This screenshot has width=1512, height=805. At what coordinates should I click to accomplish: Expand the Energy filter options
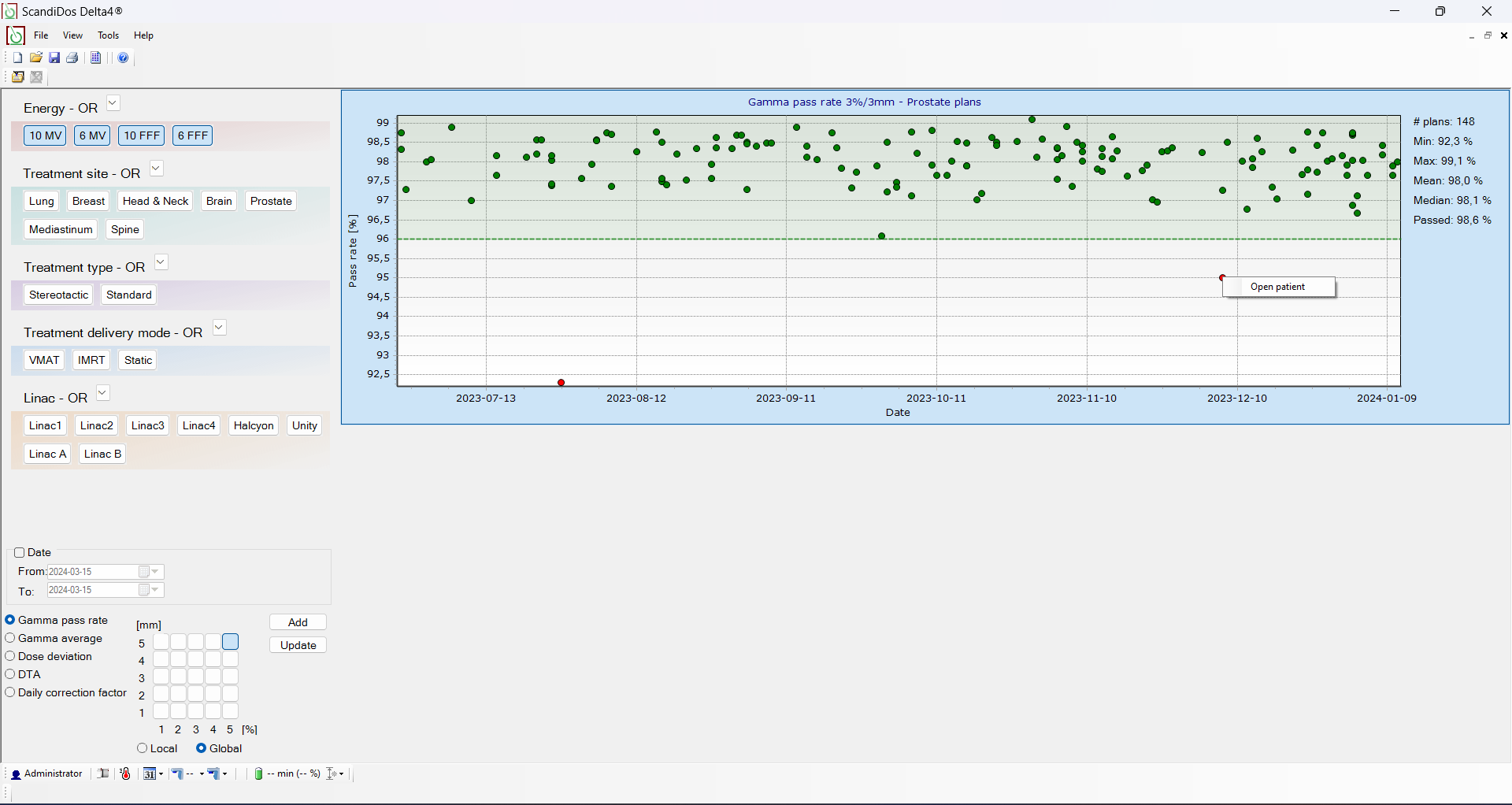coord(113,102)
